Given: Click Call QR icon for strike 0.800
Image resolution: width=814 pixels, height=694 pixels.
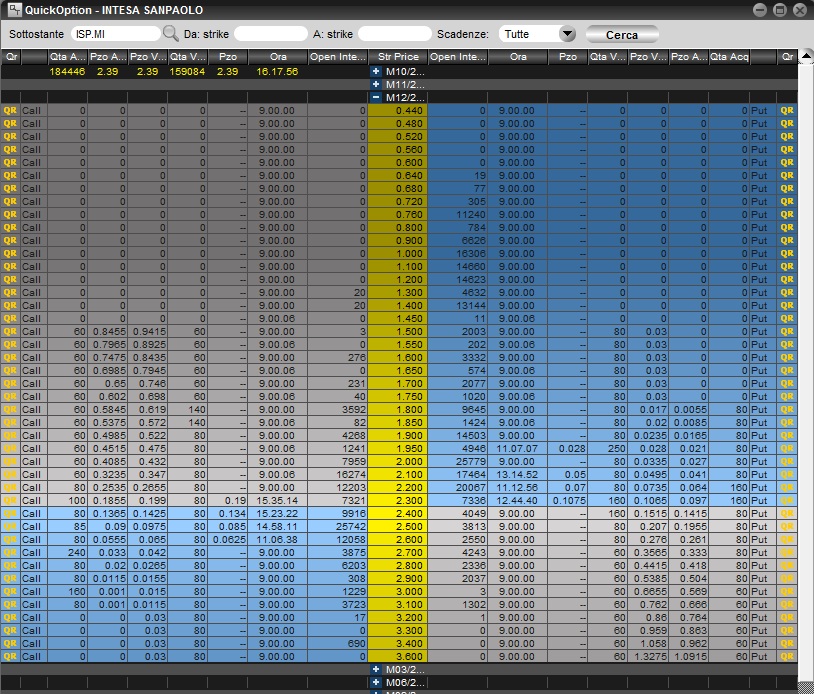Looking at the screenshot, I should coord(10,227).
